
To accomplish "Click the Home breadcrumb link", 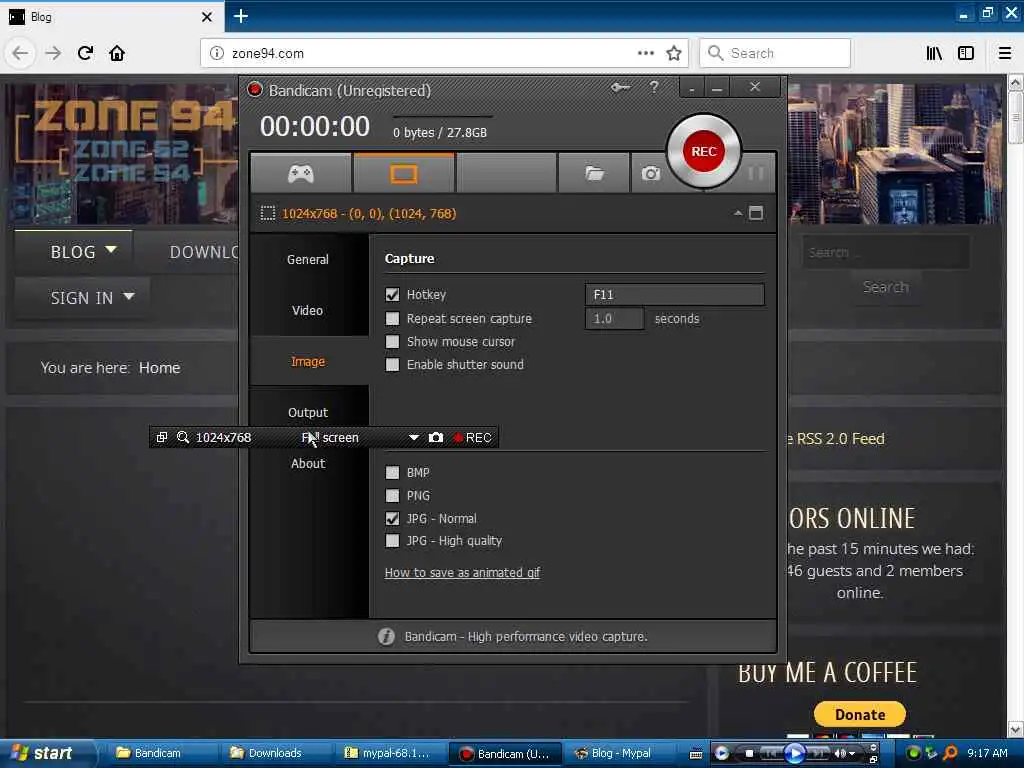I will [x=159, y=368].
